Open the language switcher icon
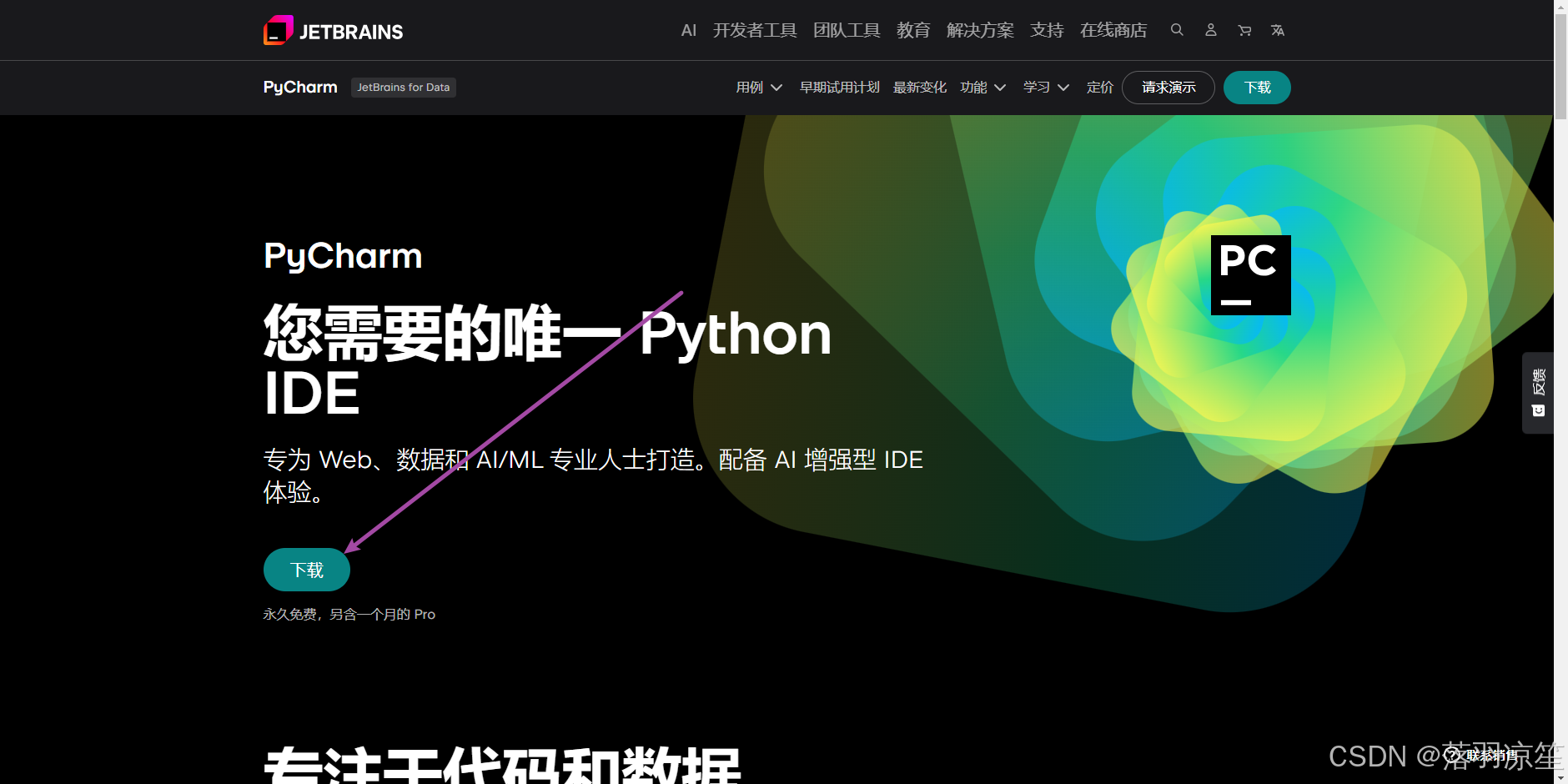The height and width of the screenshot is (784, 1568). coord(1278,31)
